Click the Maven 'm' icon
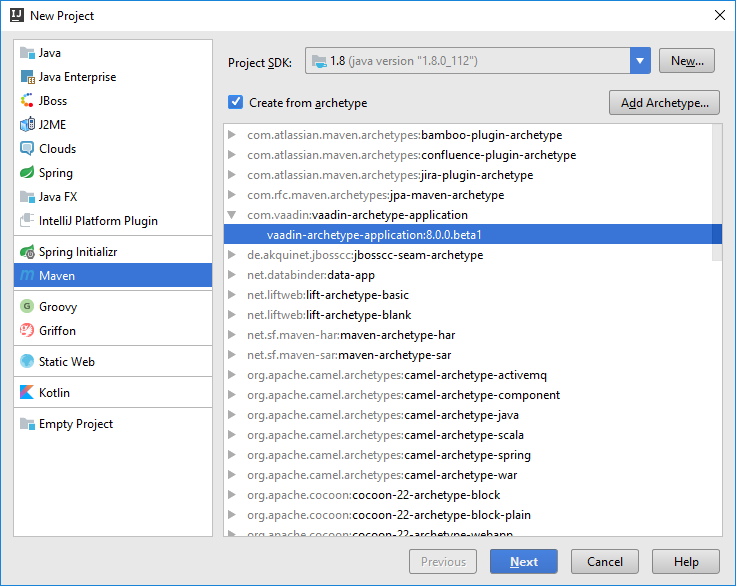 [x=27, y=276]
